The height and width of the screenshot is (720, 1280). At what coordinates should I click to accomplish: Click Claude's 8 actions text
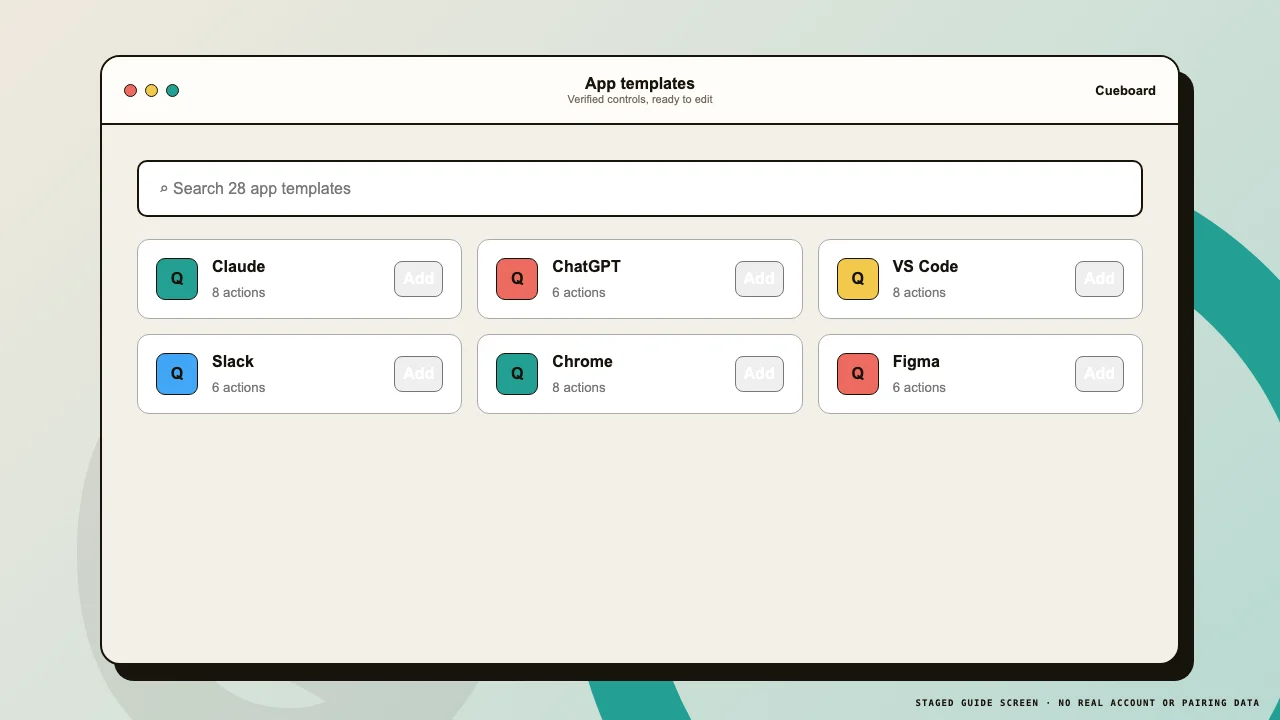(238, 293)
